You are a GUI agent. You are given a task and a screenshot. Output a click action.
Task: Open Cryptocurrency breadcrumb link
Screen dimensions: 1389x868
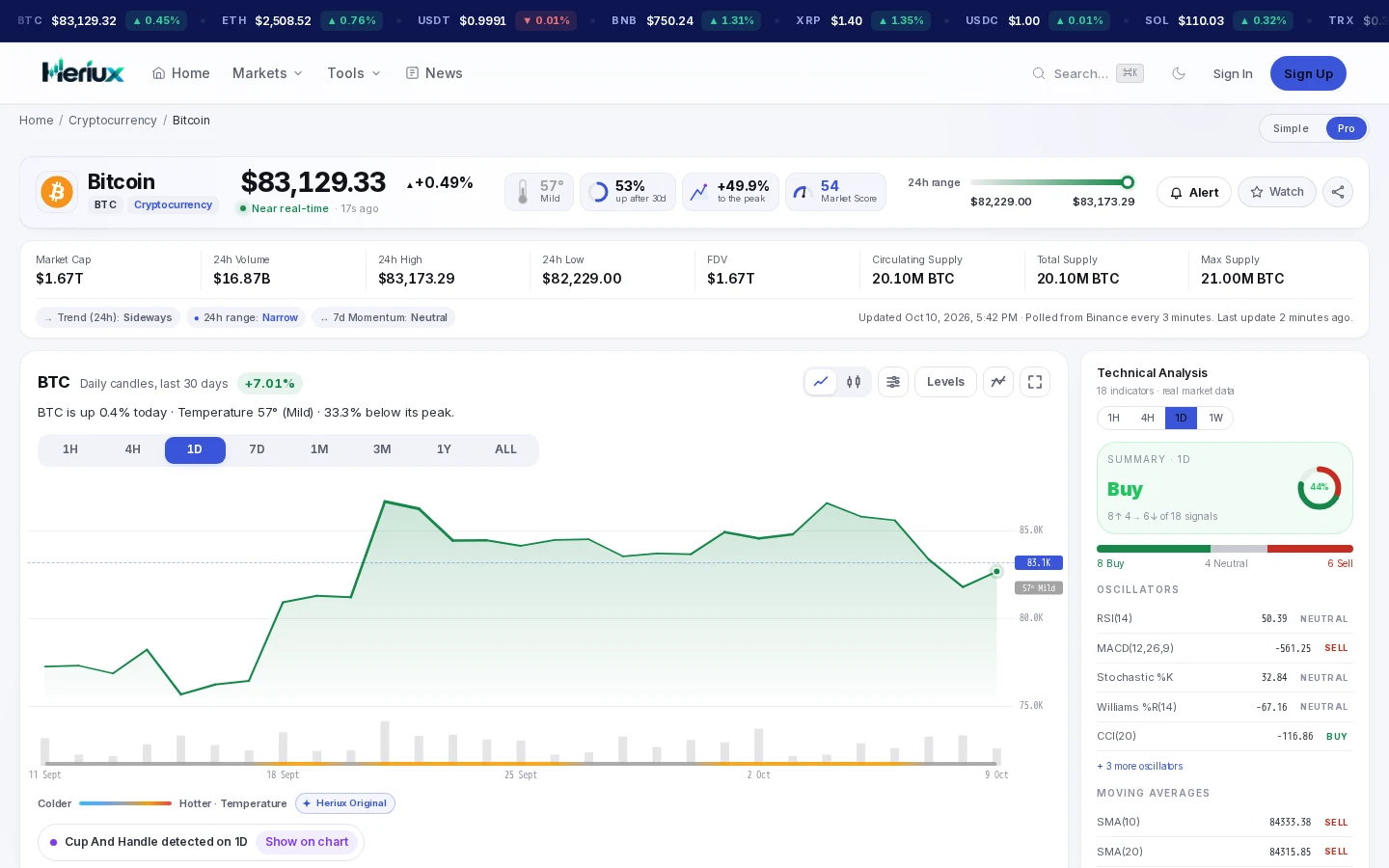pos(113,121)
